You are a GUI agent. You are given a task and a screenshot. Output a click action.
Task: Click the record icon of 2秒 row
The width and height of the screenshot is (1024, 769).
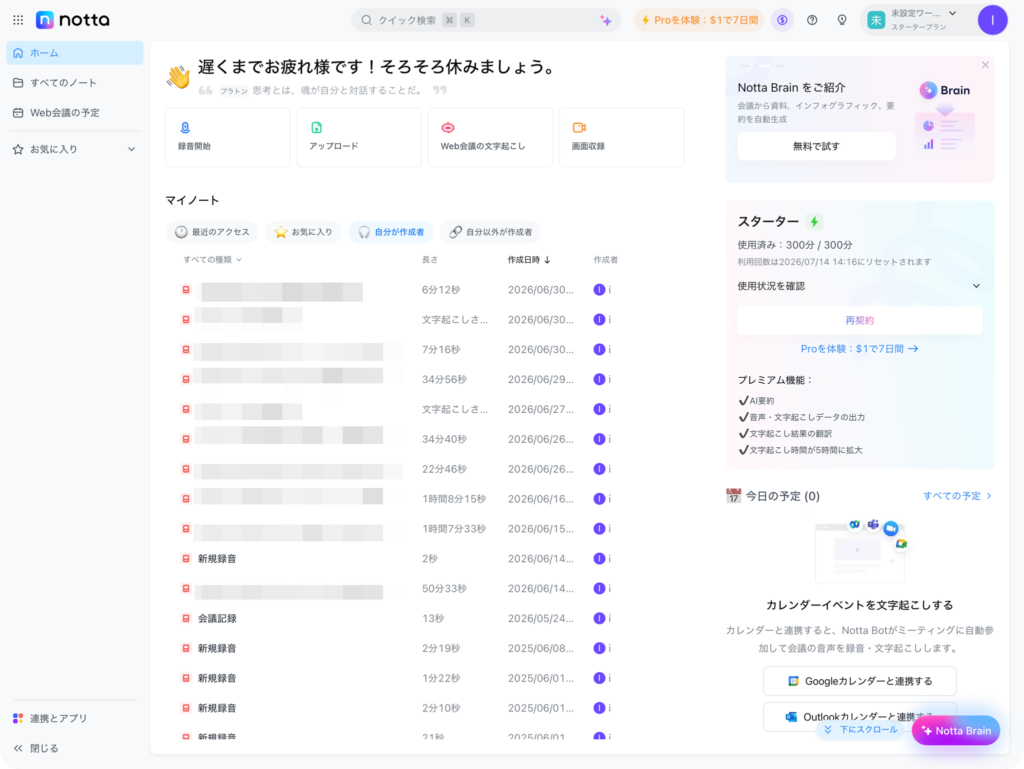pos(186,559)
